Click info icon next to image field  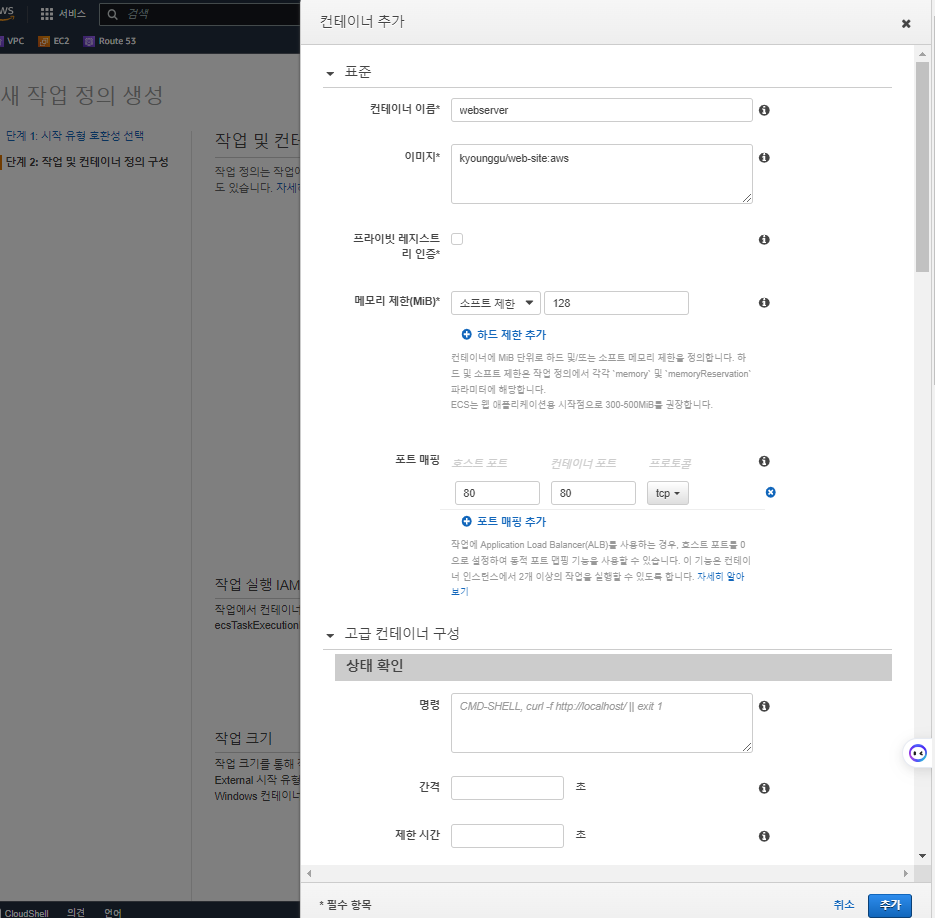point(764,157)
